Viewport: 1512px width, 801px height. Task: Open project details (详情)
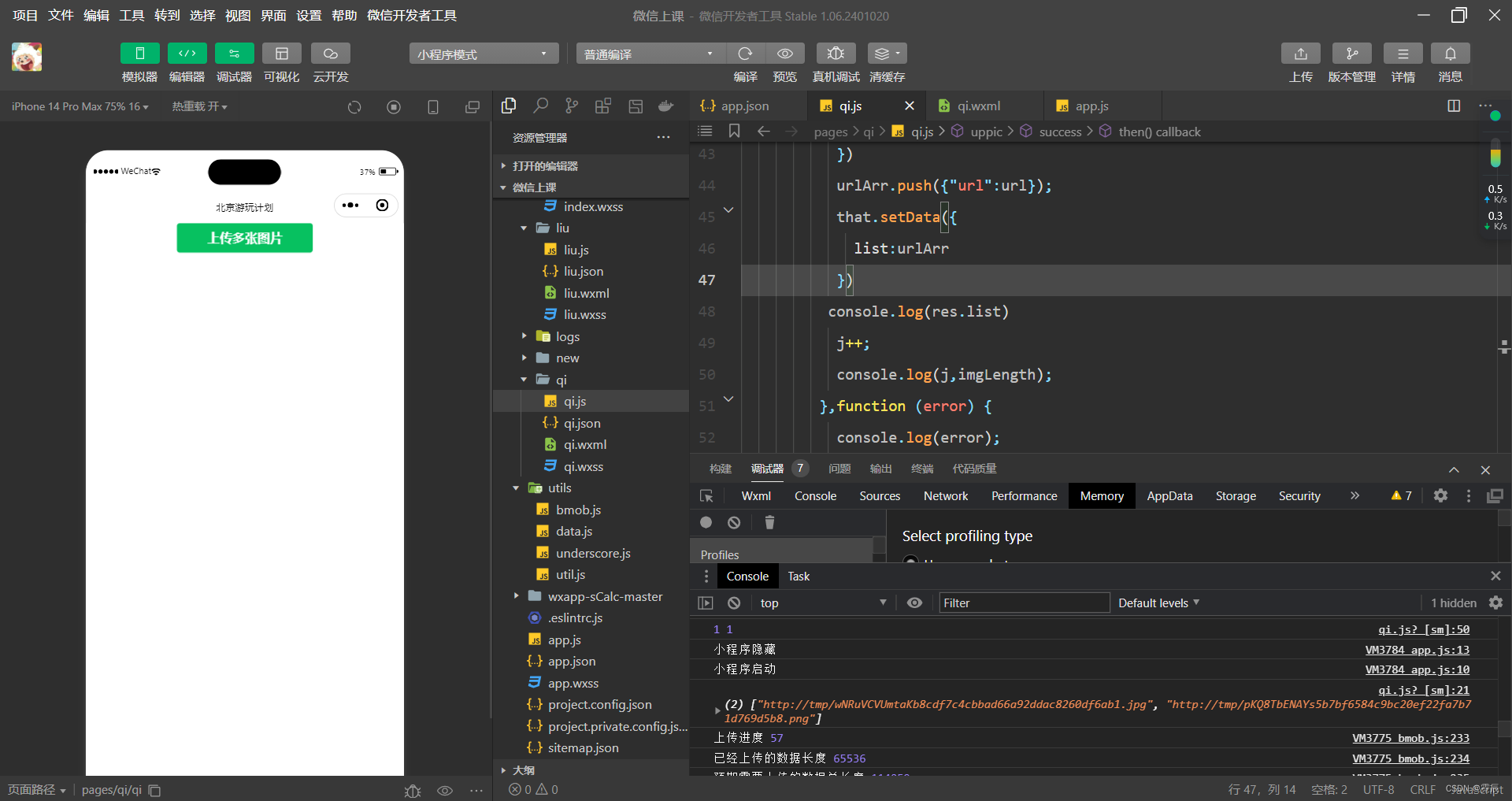1403,54
